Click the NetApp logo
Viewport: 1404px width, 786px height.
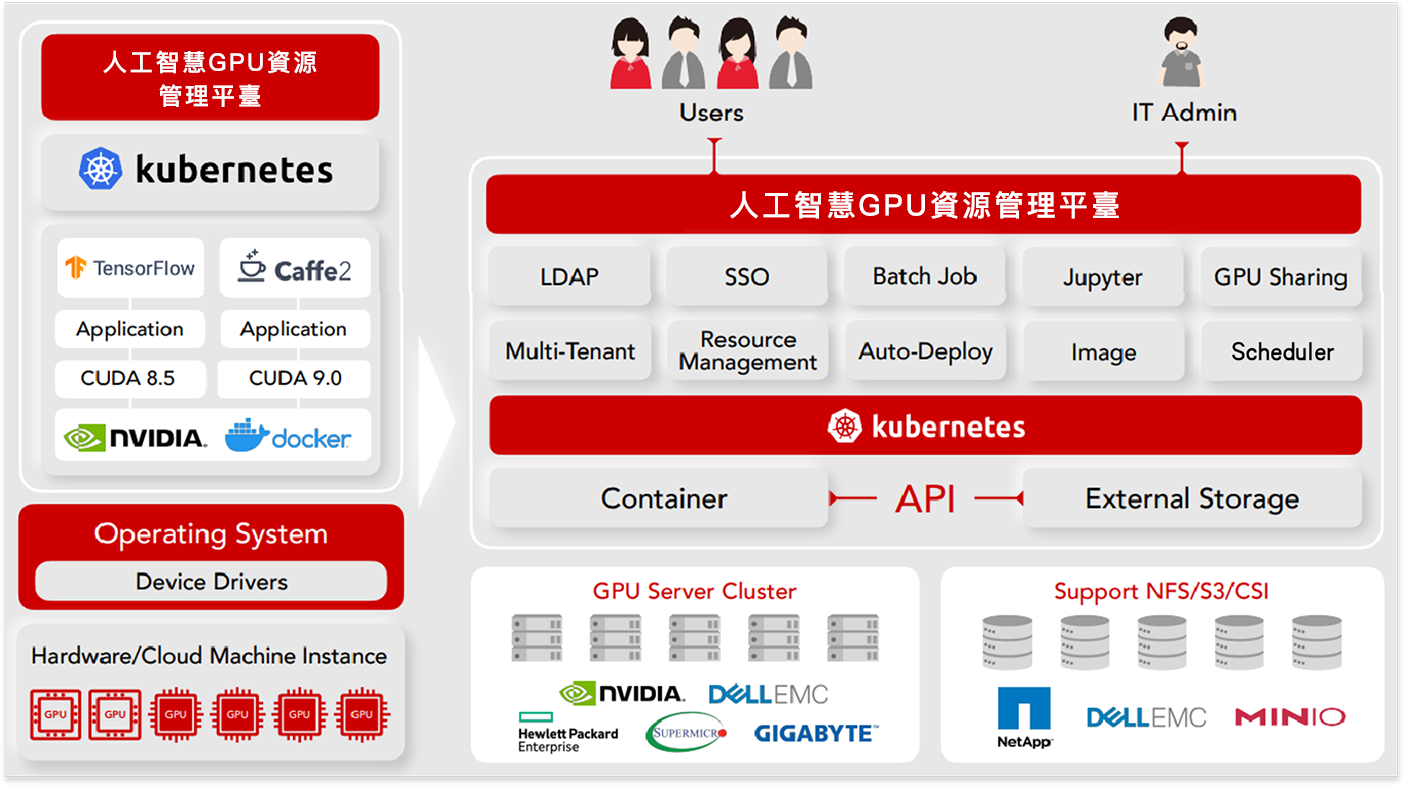pyautogui.click(x=1024, y=716)
